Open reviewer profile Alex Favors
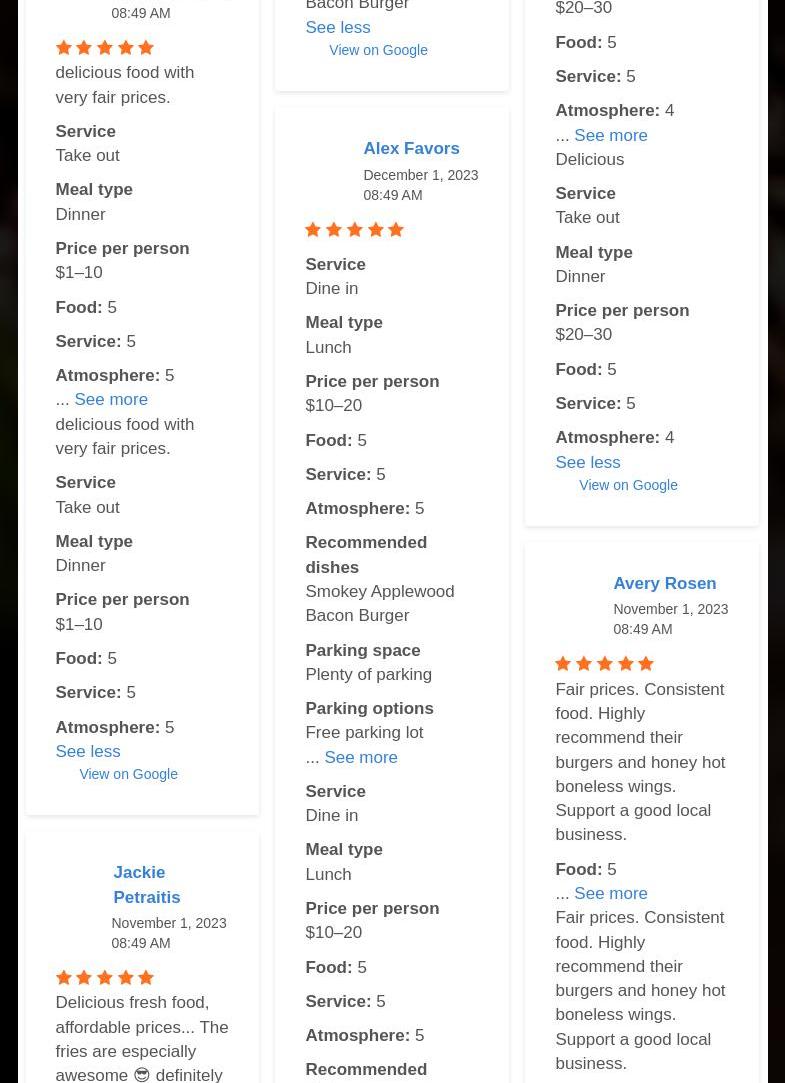 click(x=411, y=148)
